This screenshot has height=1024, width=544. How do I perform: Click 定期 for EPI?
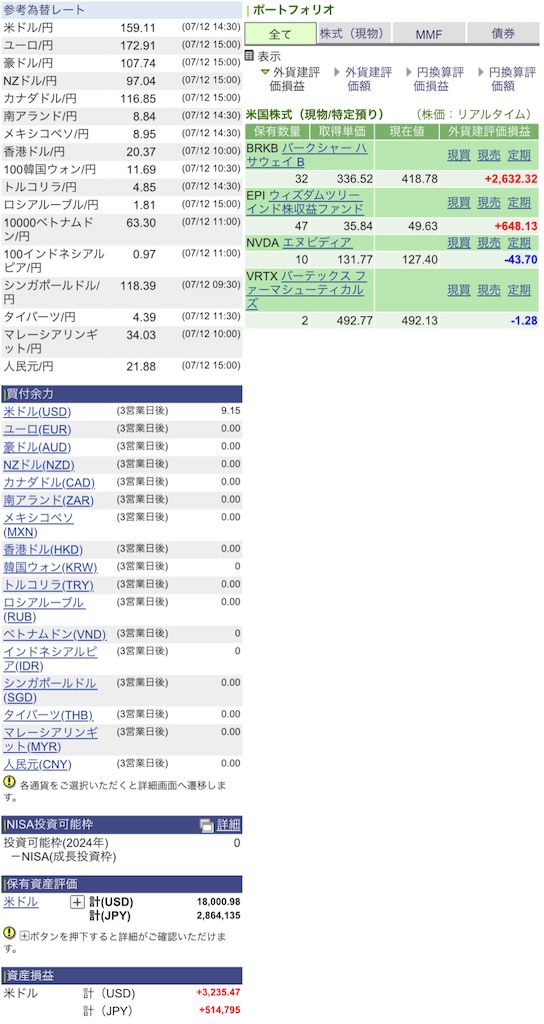519,202
